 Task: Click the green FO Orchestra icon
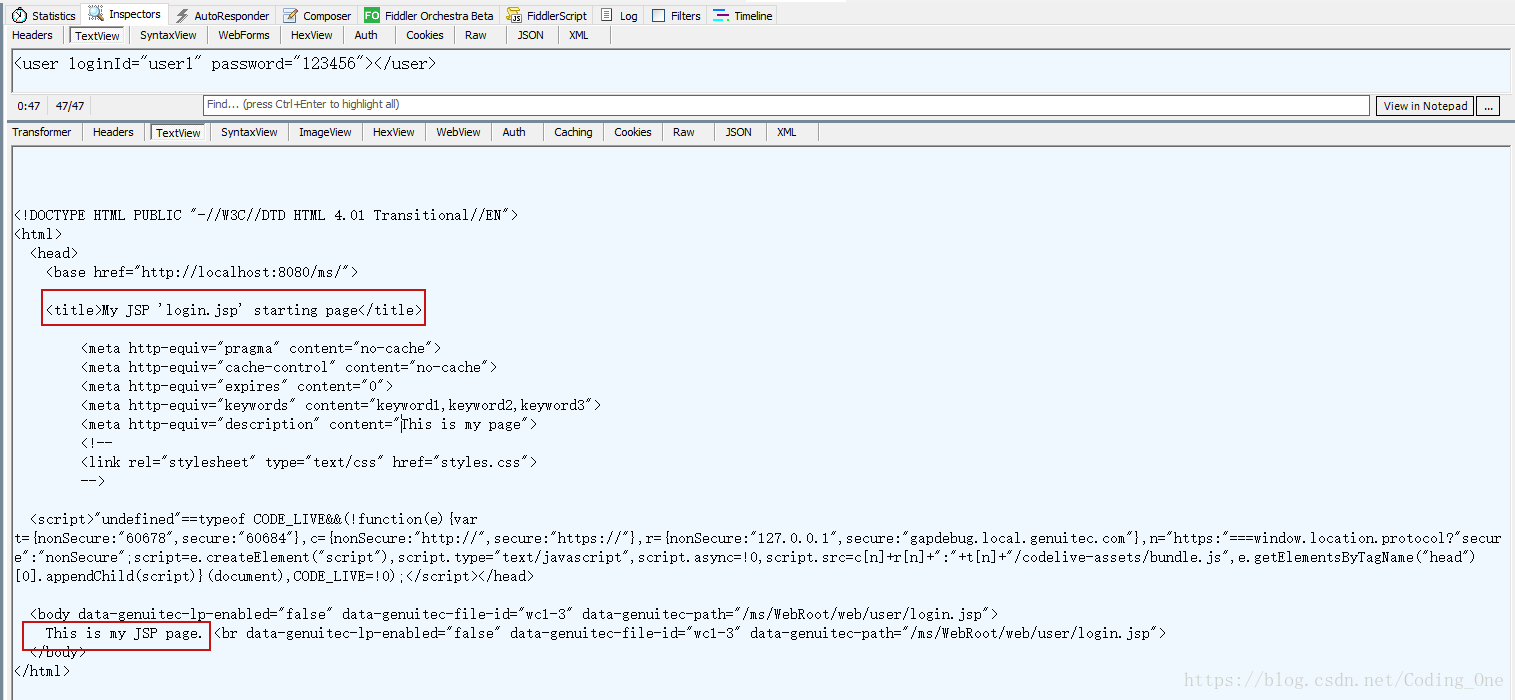click(x=371, y=16)
